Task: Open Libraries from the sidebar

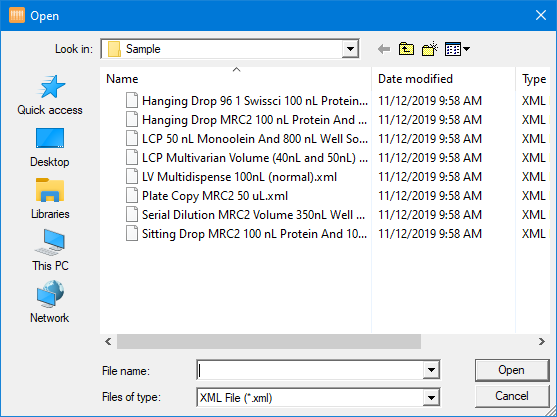Action: (50, 199)
